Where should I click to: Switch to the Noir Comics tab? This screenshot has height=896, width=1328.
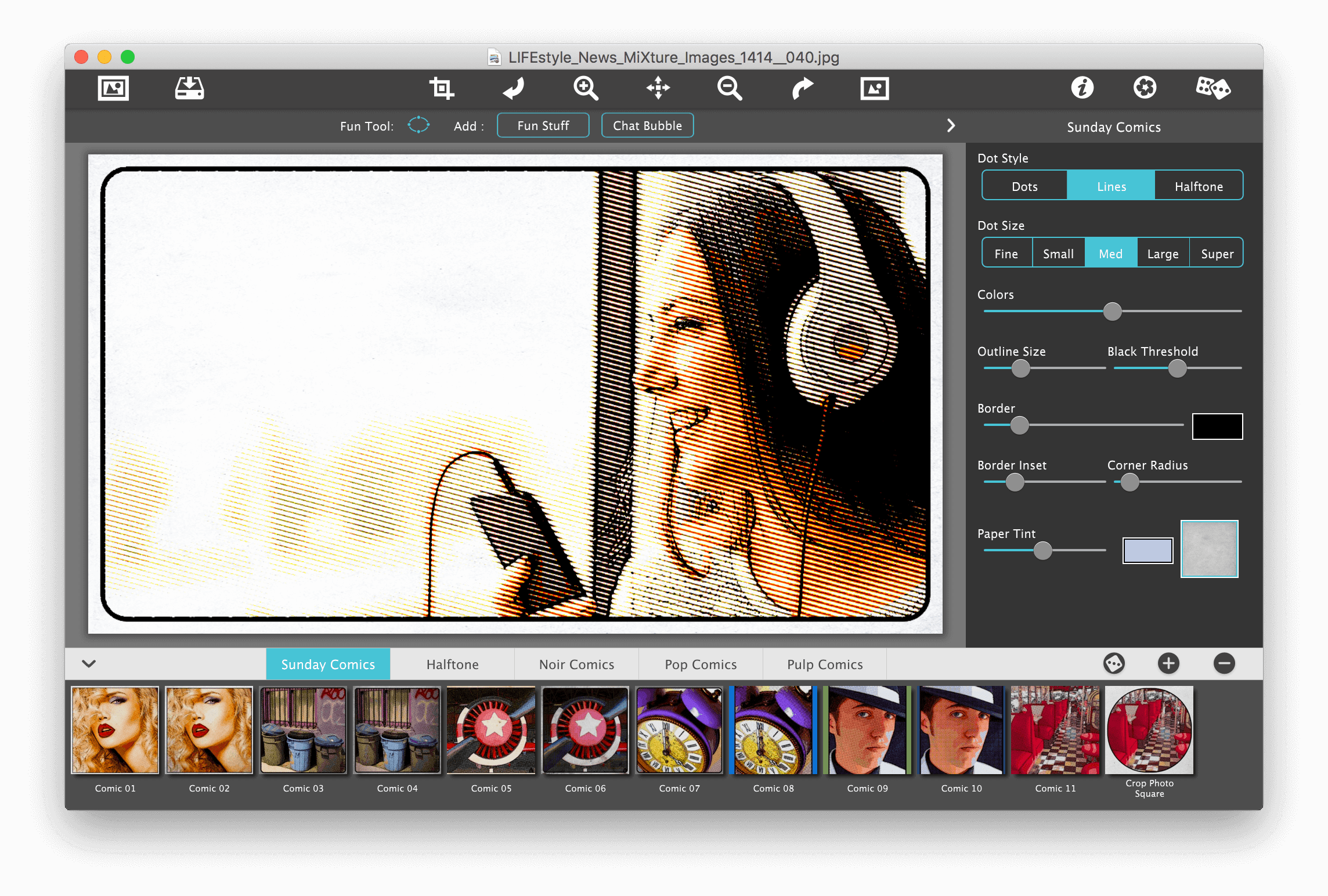[x=576, y=664]
